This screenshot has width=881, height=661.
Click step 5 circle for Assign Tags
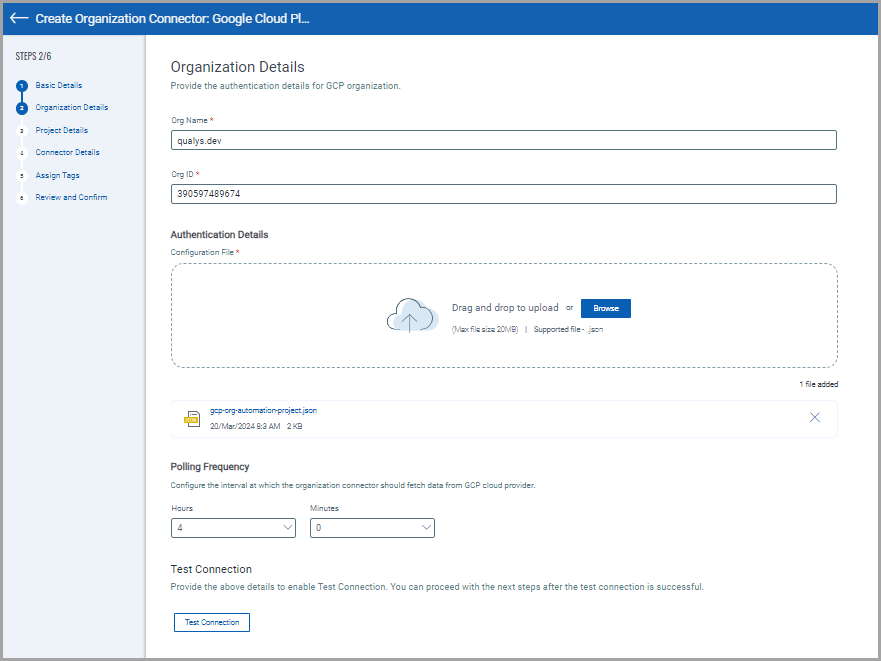[22, 176]
